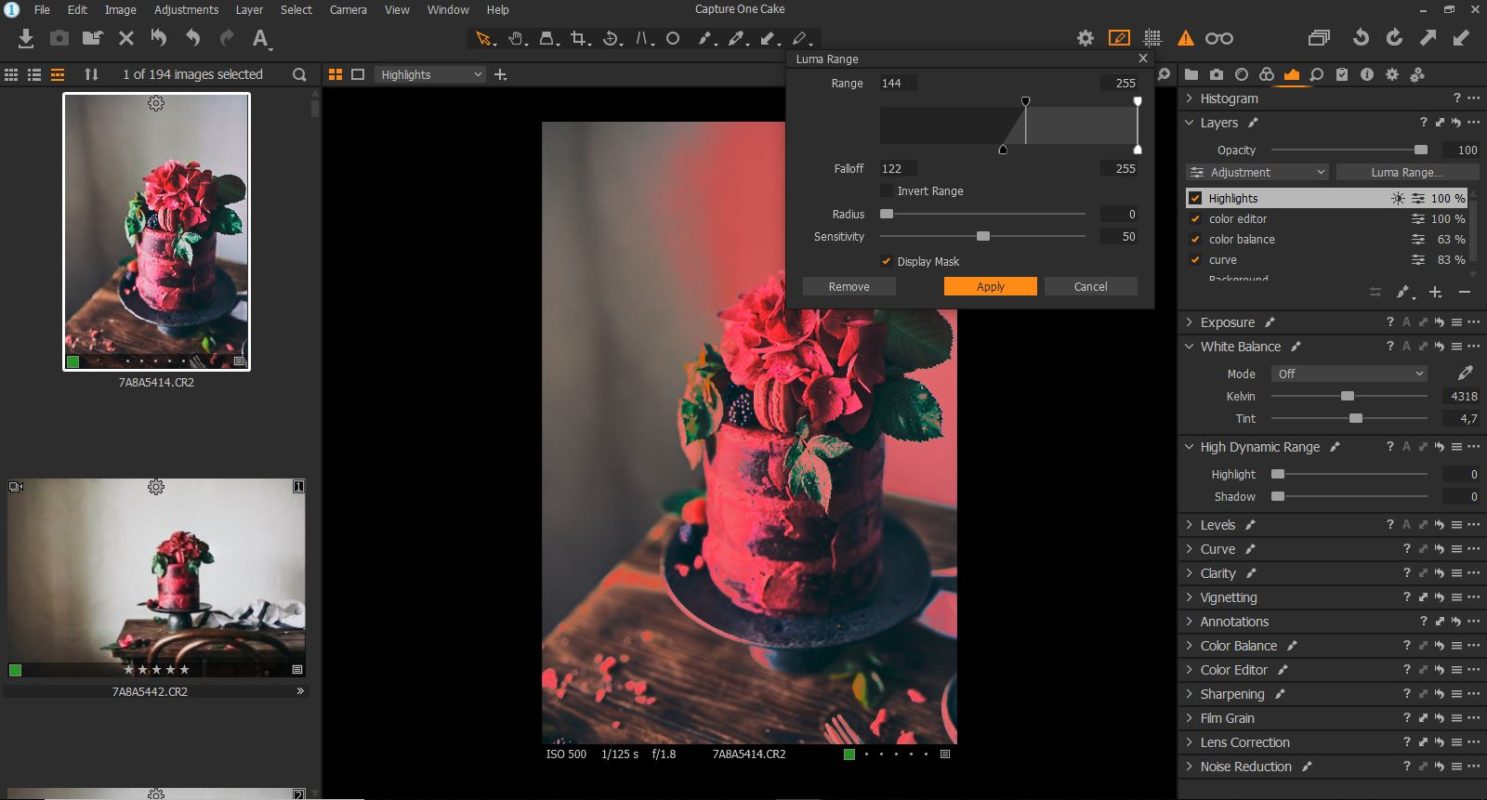Click Remove in the Luma Range dialog
The width and height of the screenshot is (1487, 800).
848,286
